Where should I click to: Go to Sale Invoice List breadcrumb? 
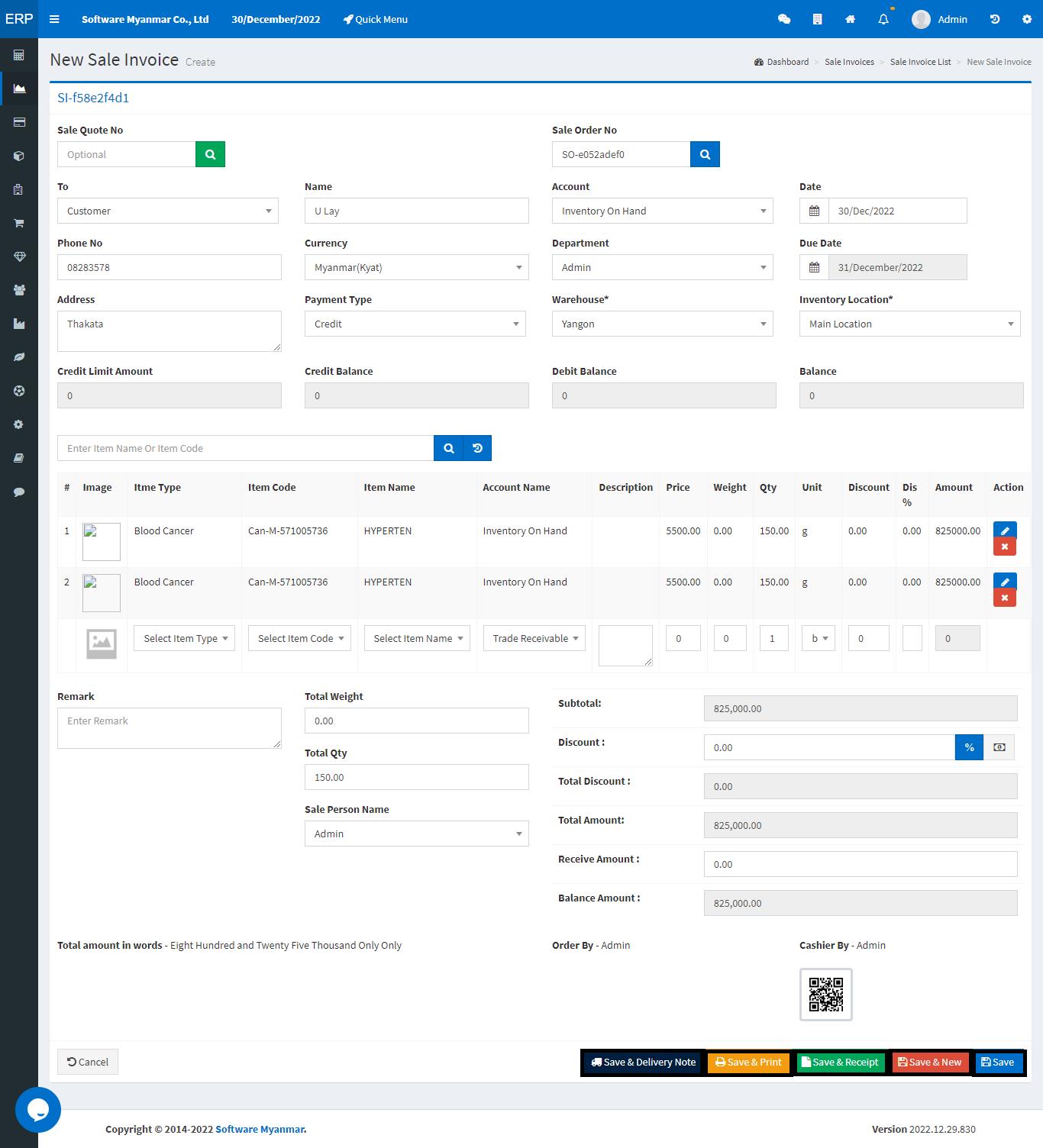click(x=920, y=62)
